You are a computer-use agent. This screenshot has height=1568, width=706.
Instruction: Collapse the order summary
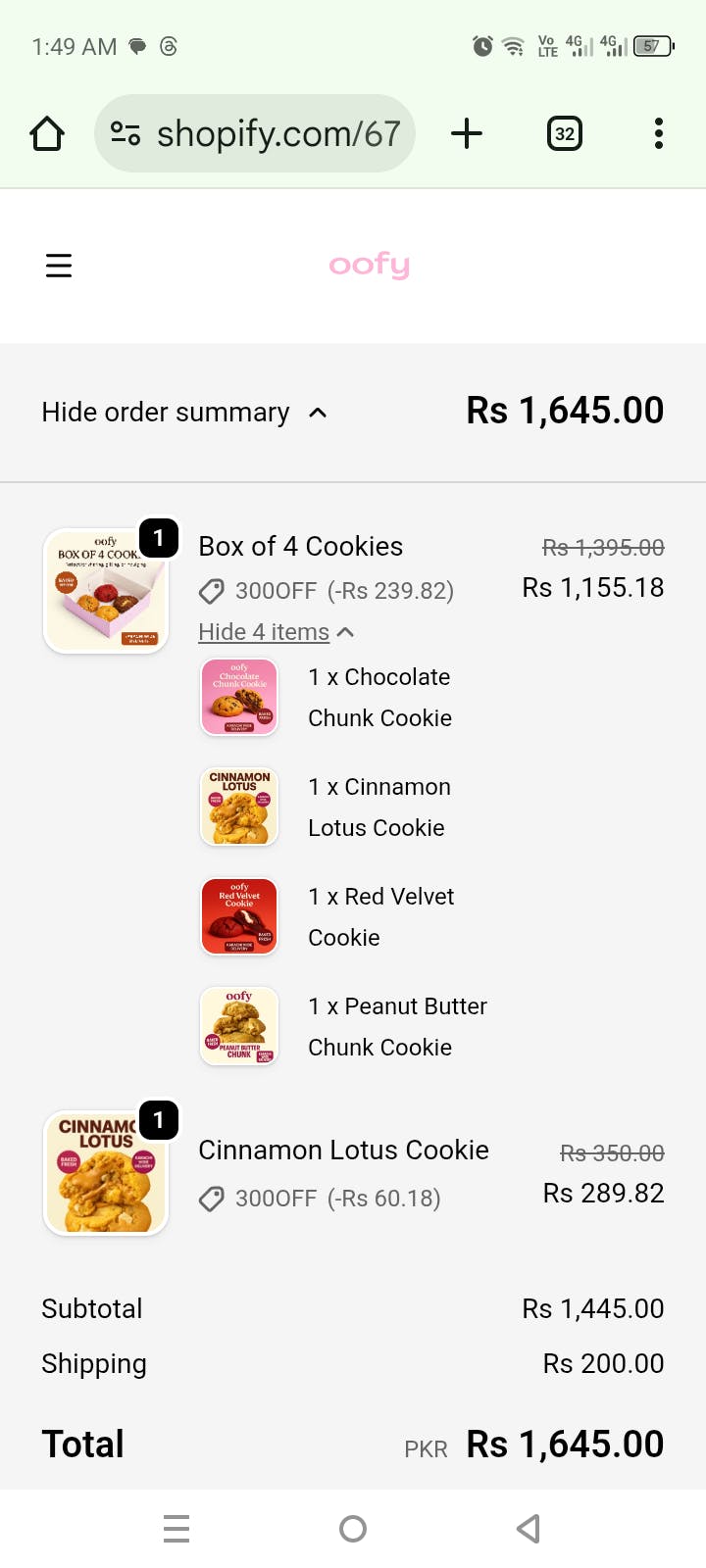coord(166,413)
